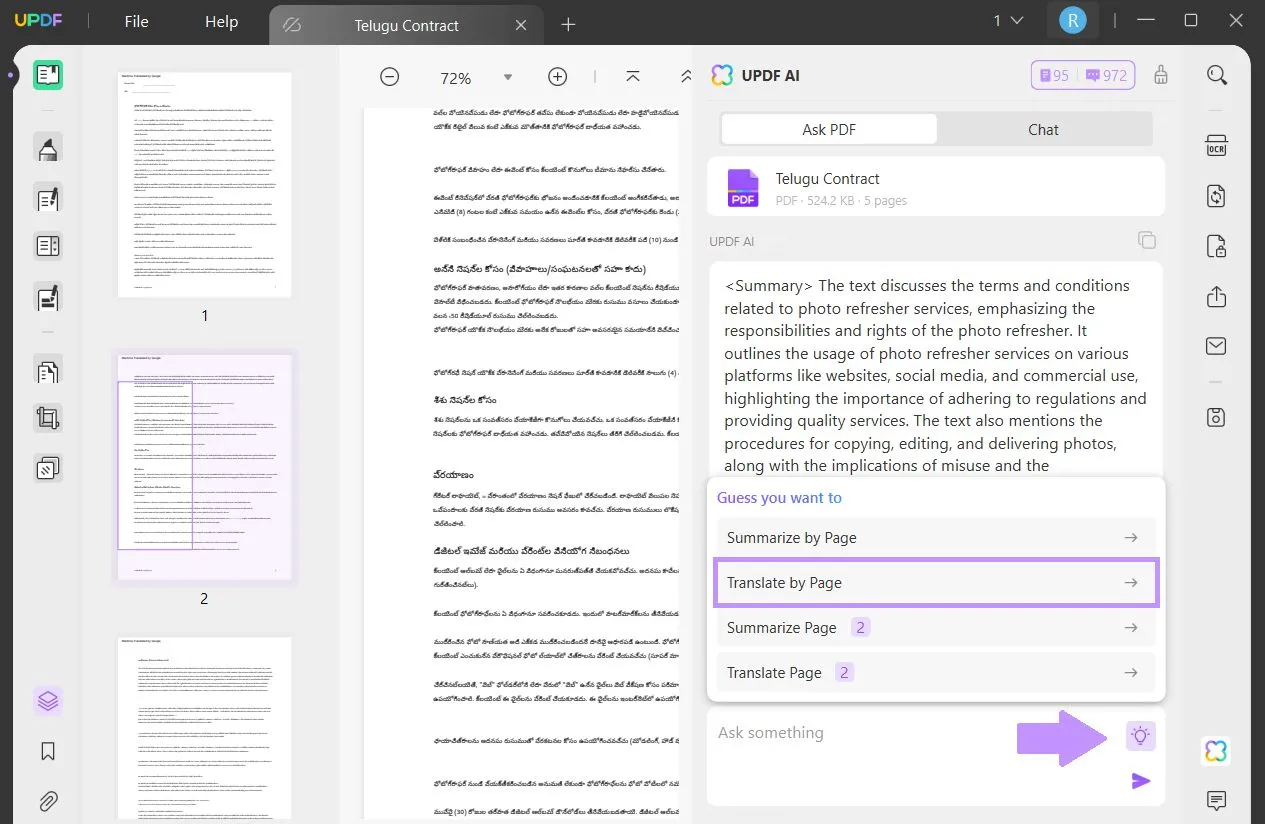Open the OCR tool
The image size is (1265, 824).
(1215, 146)
